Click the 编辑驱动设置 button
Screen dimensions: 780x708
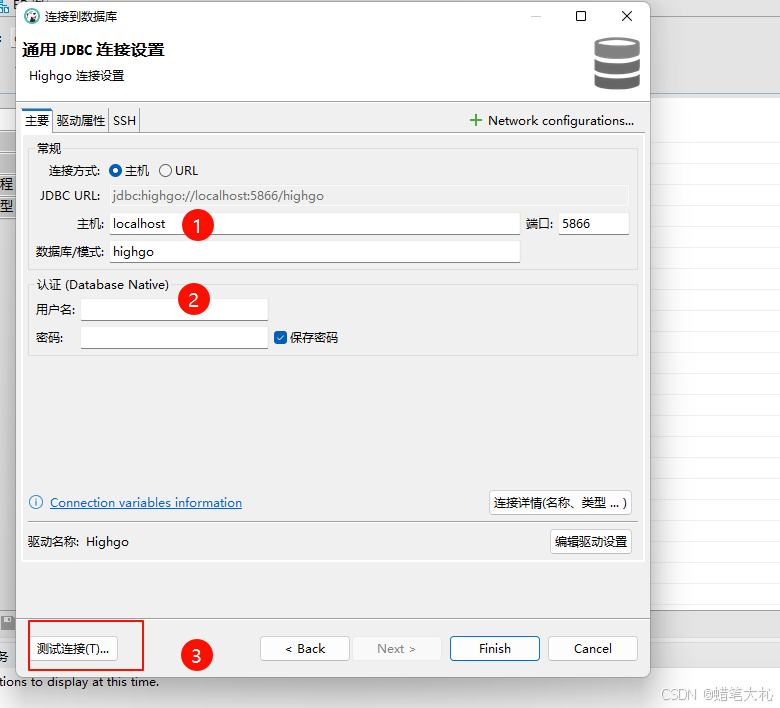590,541
